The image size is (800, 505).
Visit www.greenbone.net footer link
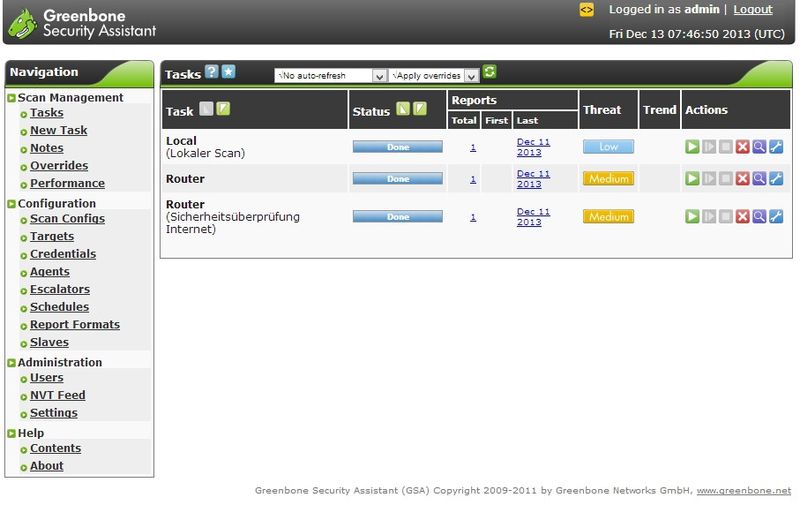743,491
